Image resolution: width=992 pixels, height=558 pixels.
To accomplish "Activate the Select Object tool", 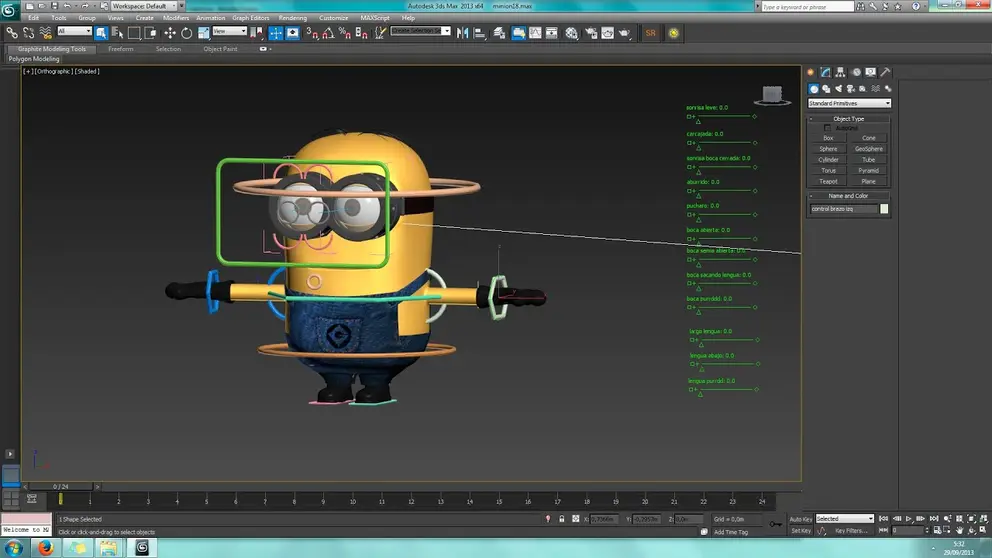I will [101, 32].
